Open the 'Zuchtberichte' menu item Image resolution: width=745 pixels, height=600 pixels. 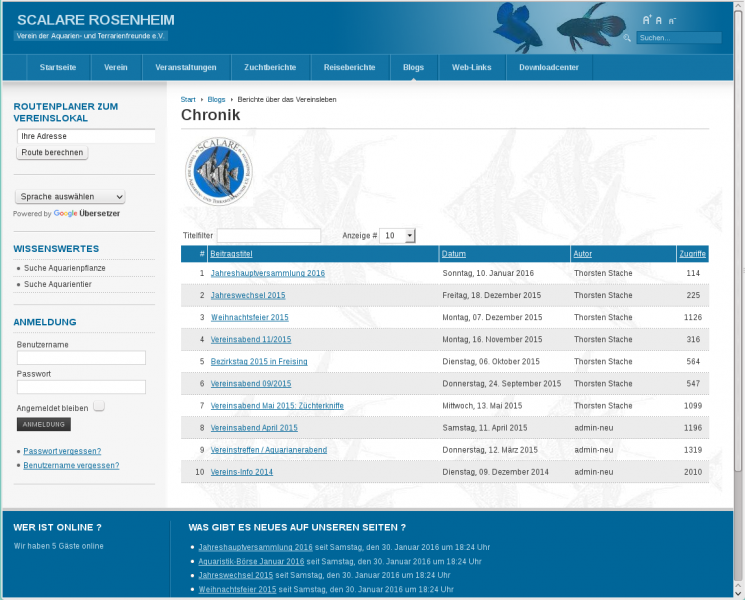point(270,68)
